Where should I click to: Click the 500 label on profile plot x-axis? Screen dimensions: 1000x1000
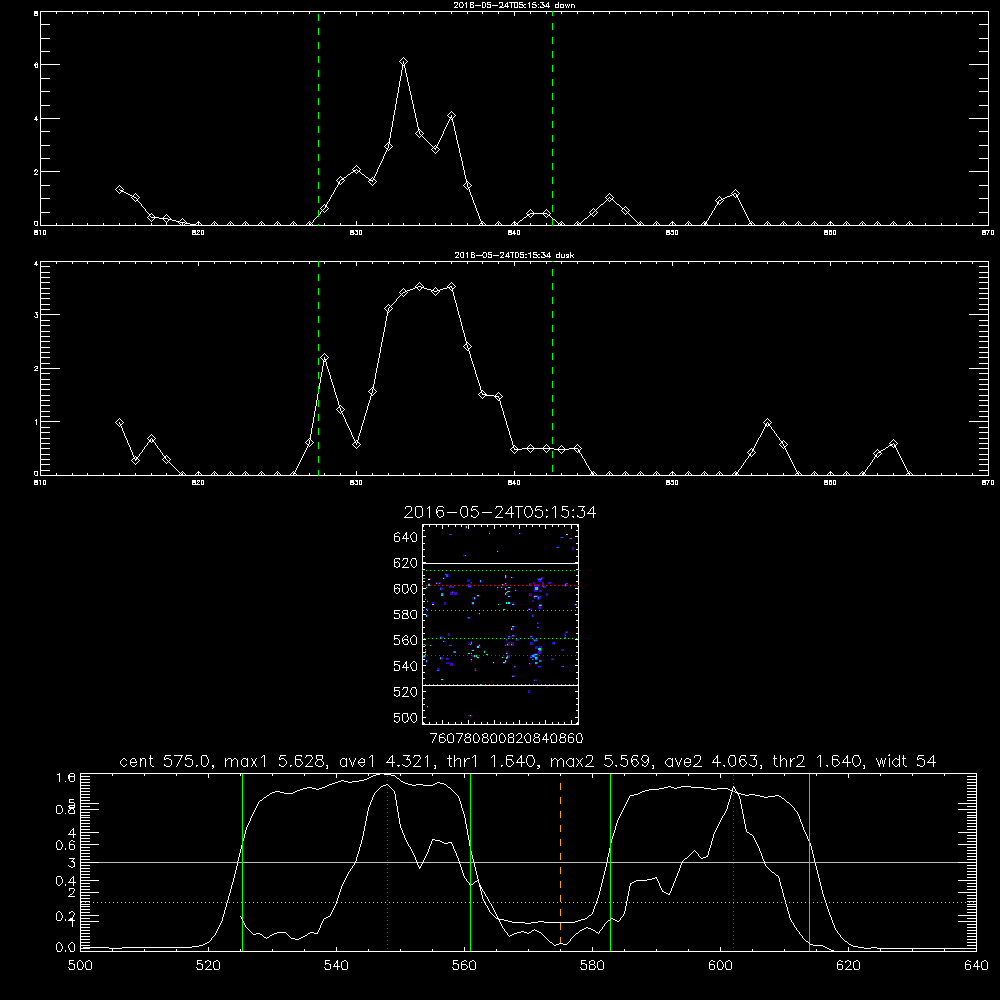pos(80,966)
